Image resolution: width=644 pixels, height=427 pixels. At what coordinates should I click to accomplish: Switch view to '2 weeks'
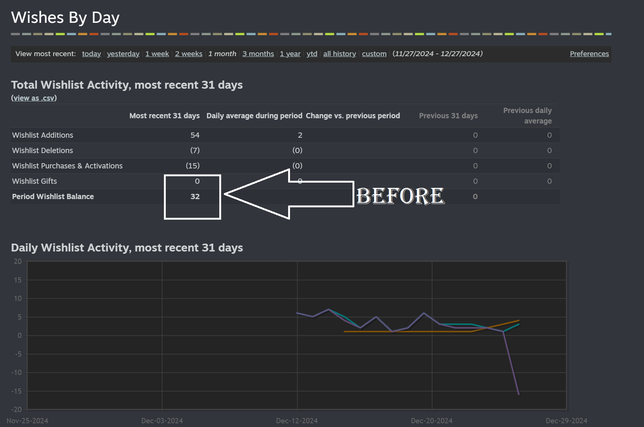[x=189, y=54]
